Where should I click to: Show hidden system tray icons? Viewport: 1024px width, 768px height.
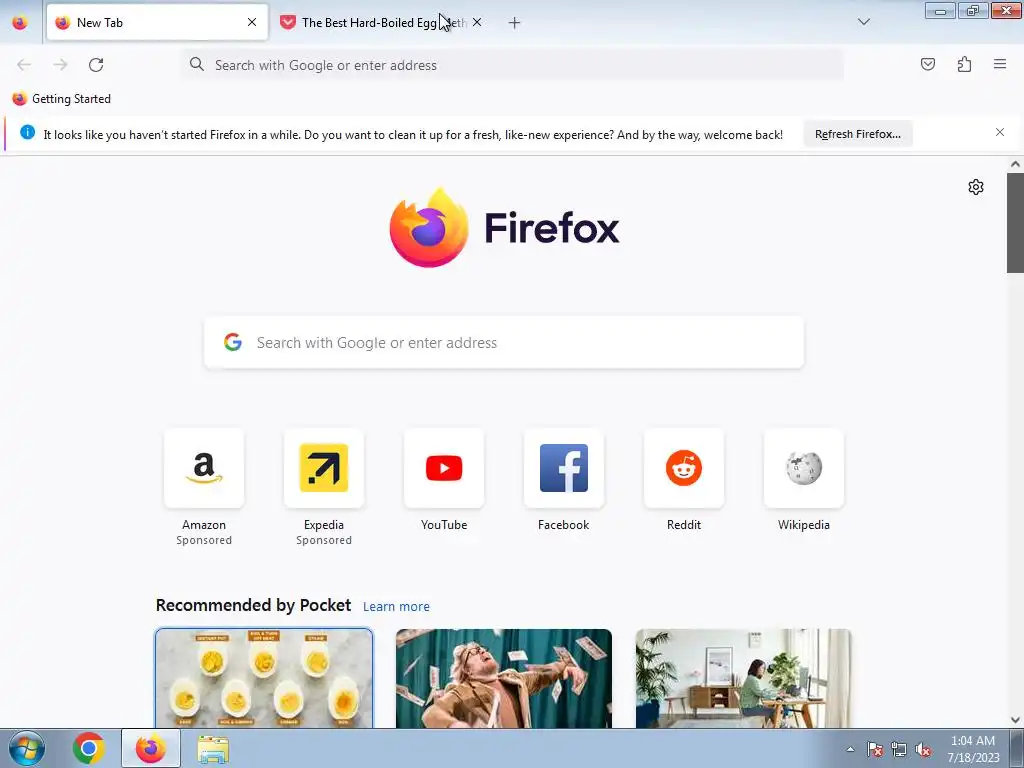tap(850, 749)
